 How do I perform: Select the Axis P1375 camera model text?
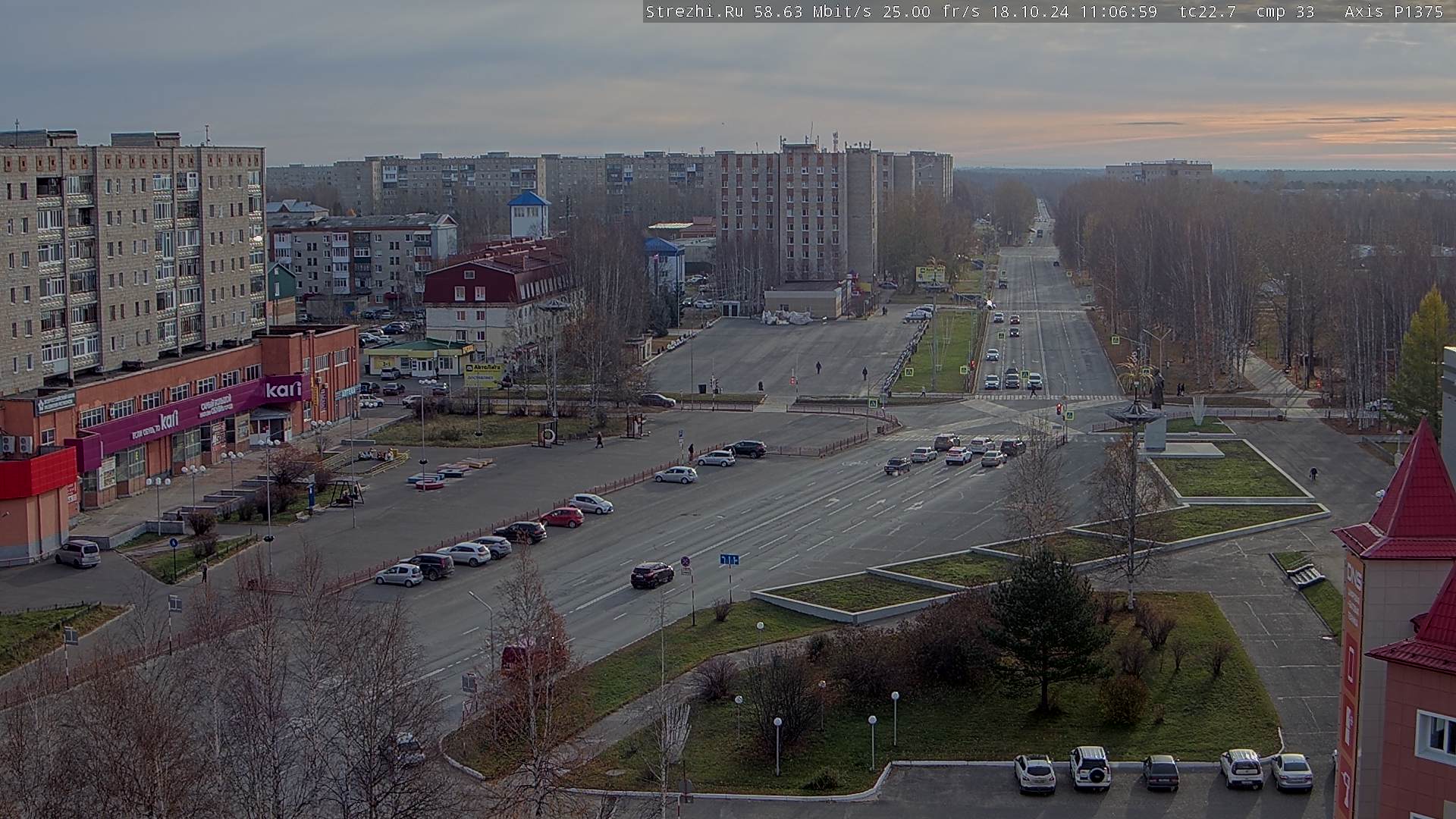tap(1394, 11)
